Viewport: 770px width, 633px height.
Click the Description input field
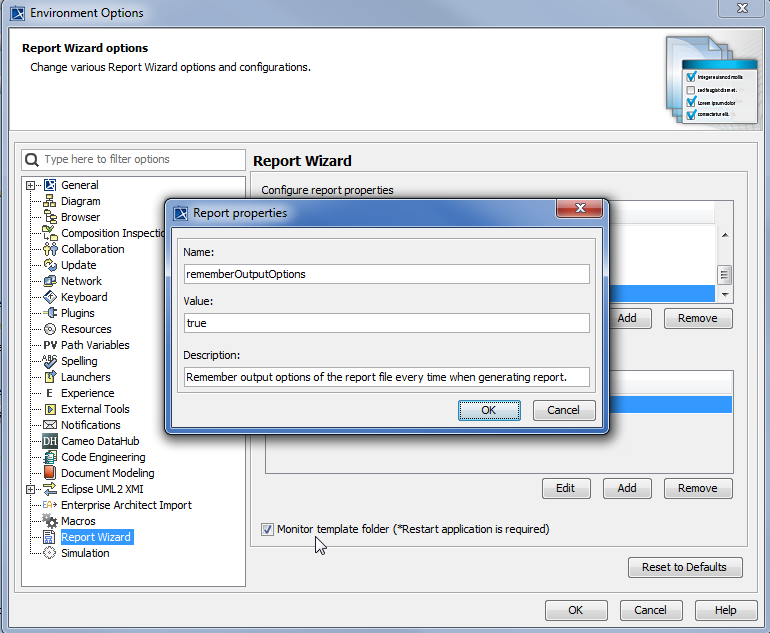386,377
